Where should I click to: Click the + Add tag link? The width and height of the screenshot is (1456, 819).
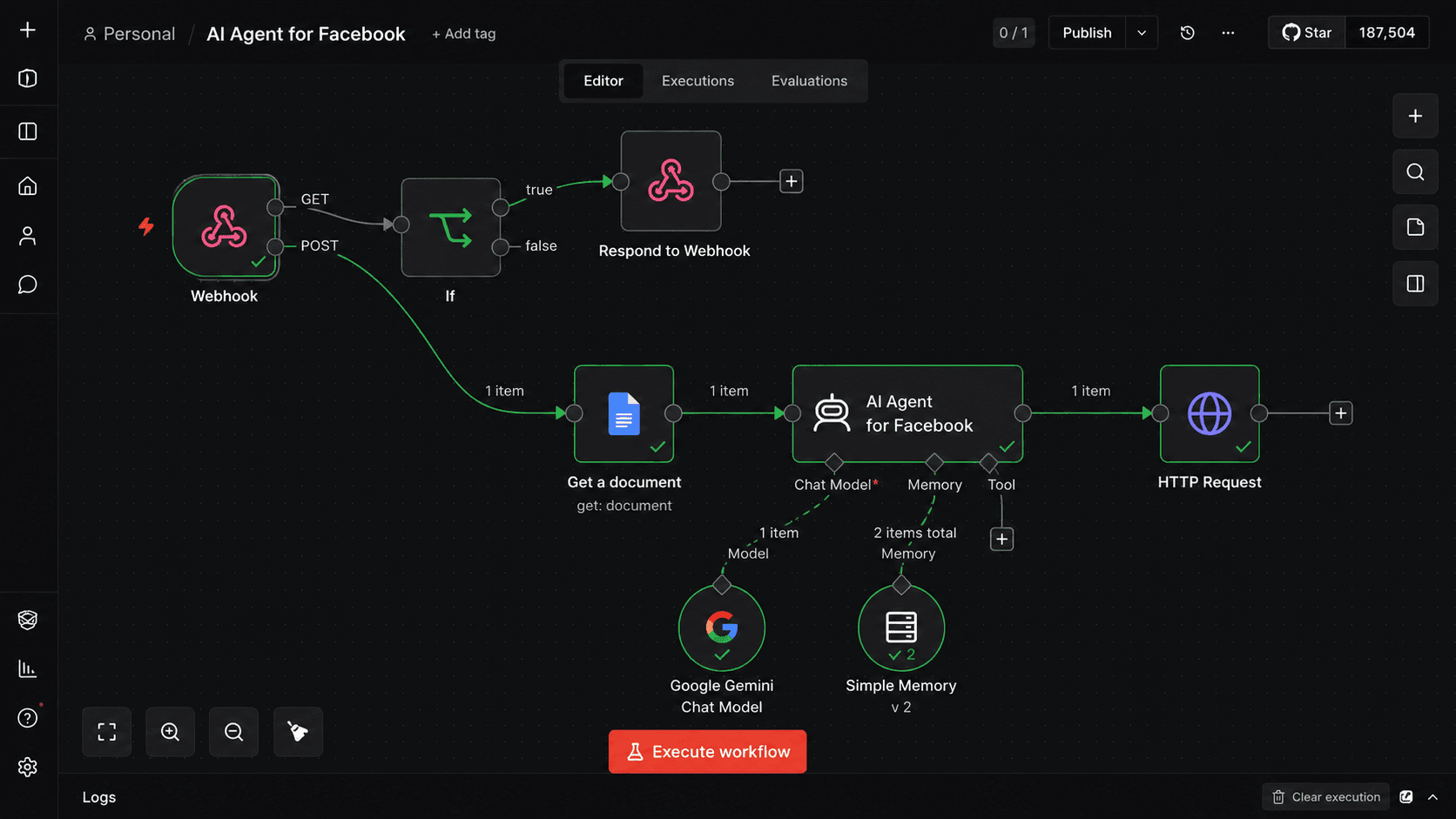click(463, 34)
